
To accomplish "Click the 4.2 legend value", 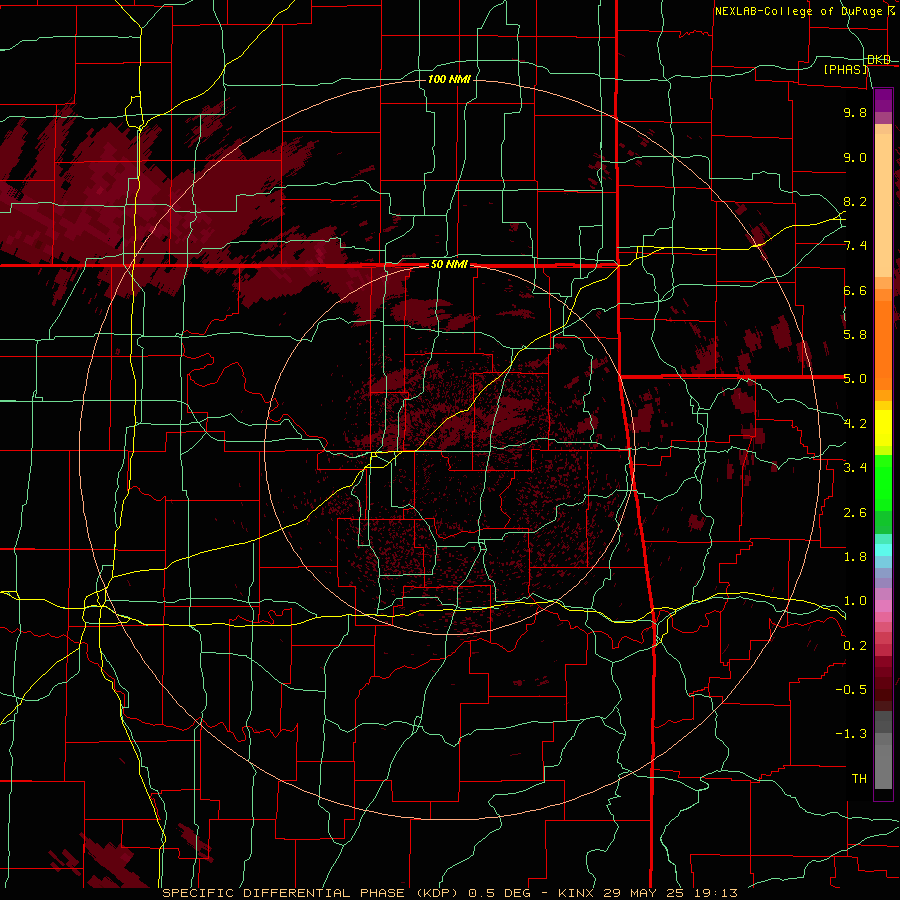I will point(855,424).
